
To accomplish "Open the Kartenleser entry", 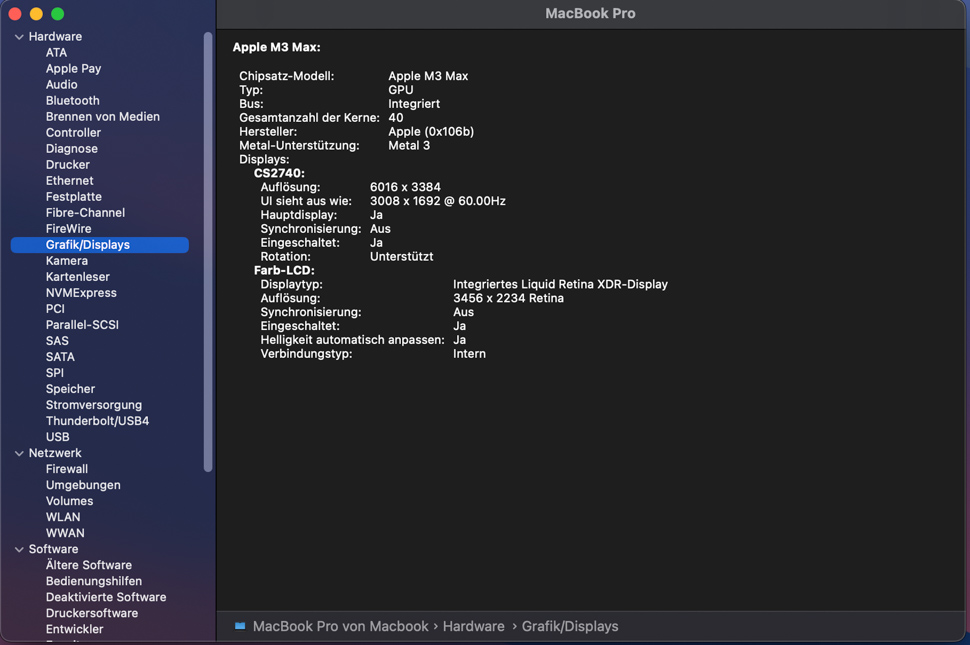I will point(77,277).
